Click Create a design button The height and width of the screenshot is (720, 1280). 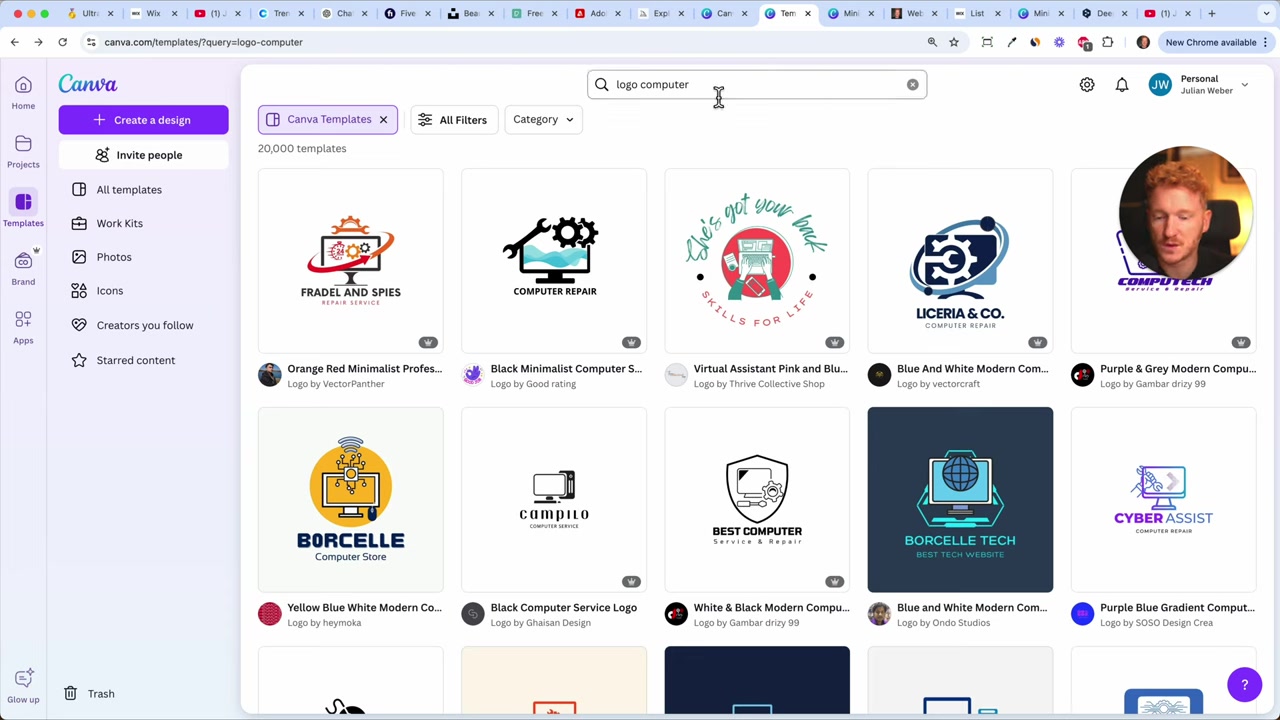[x=143, y=120]
